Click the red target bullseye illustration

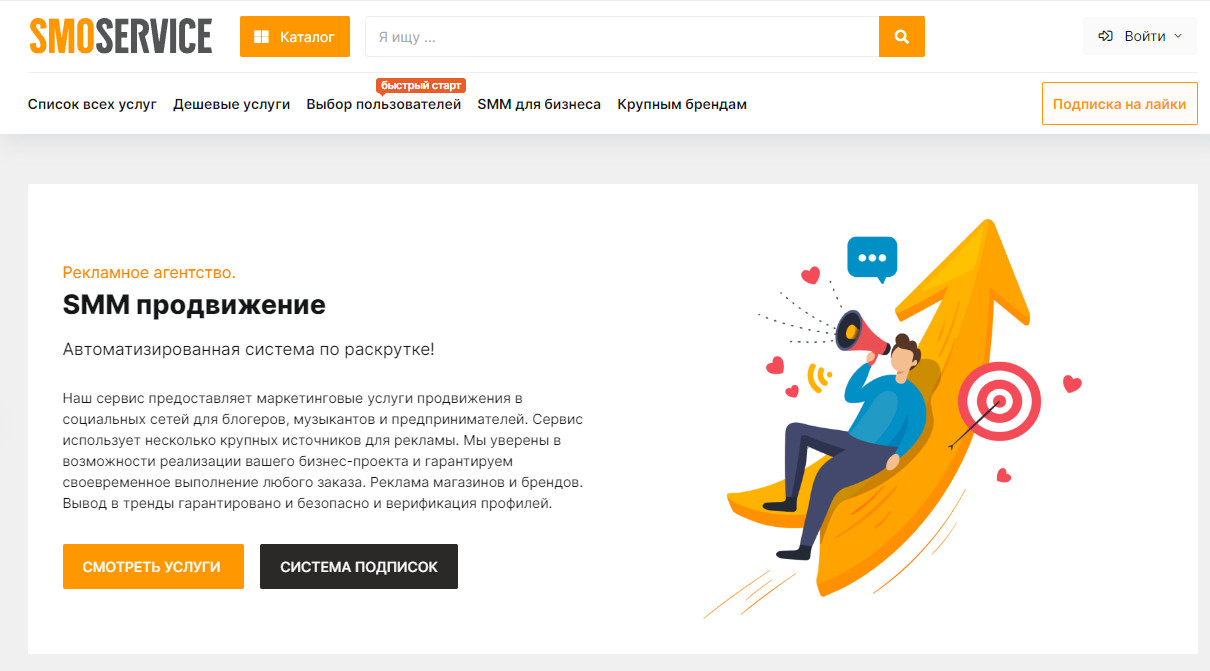tap(999, 402)
